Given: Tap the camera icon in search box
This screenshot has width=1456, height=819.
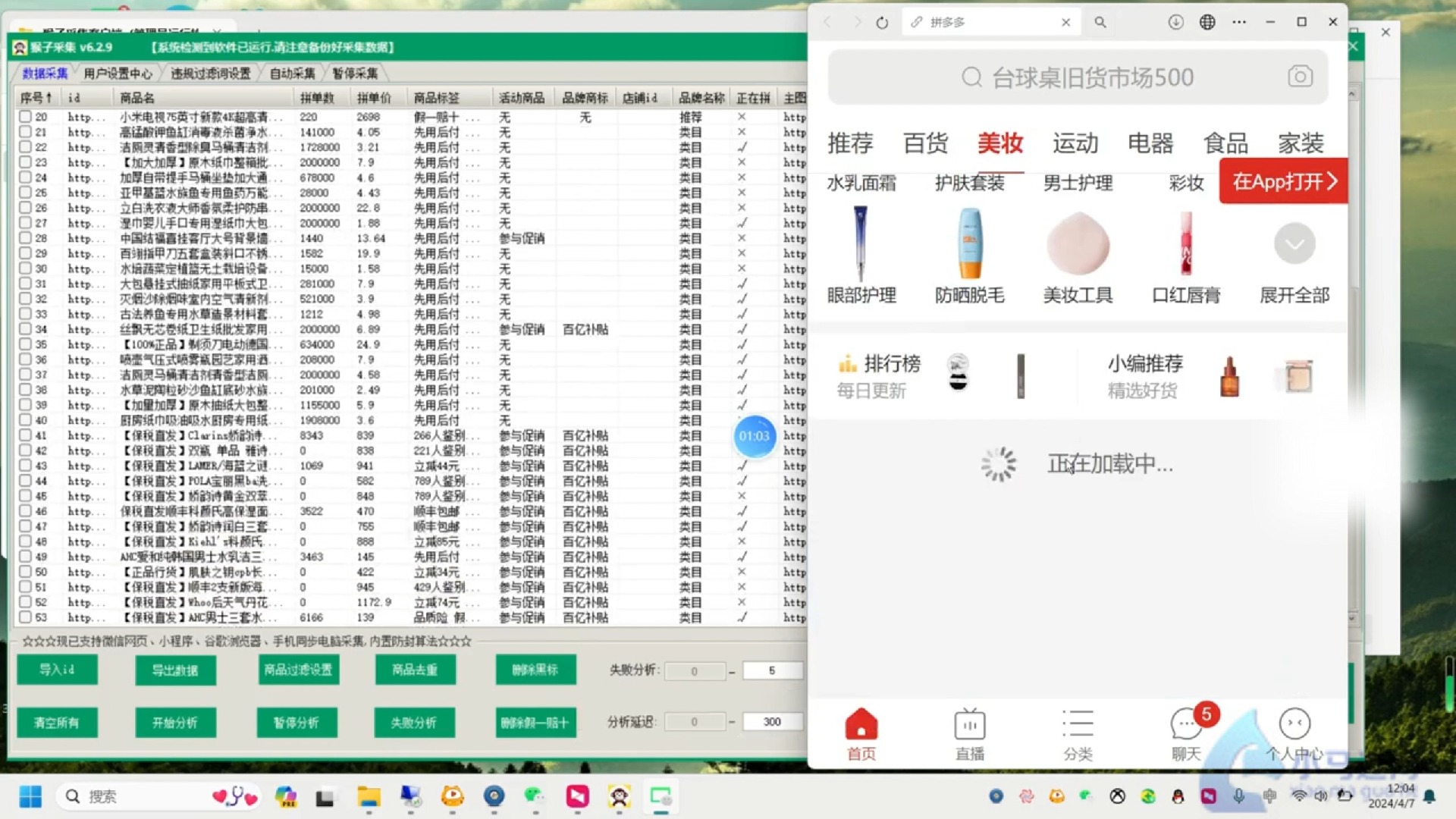Looking at the screenshot, I should click(1300, 77).
